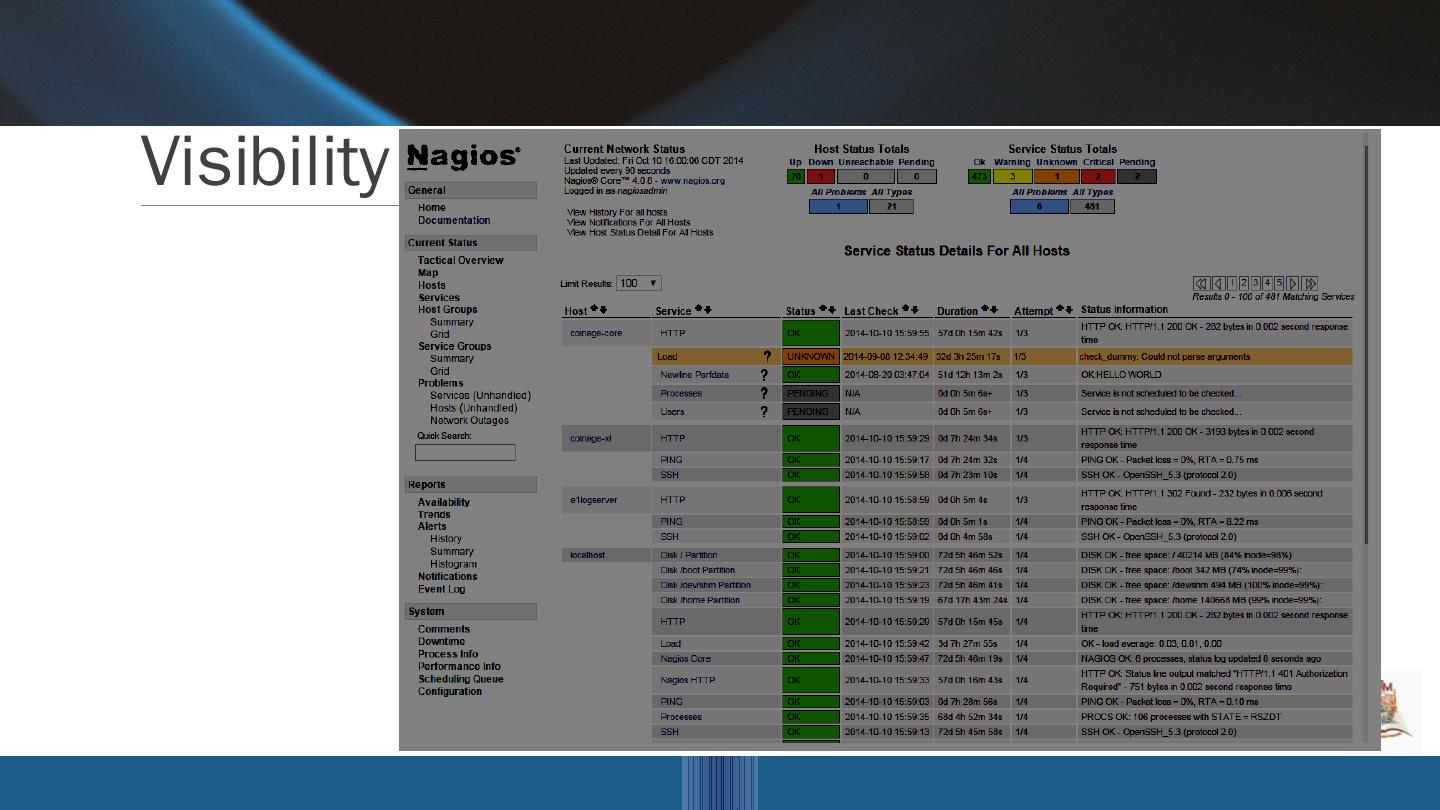1440x810 pixels.
Task: Click the green Up hosts count box
Action: (796, 177)
